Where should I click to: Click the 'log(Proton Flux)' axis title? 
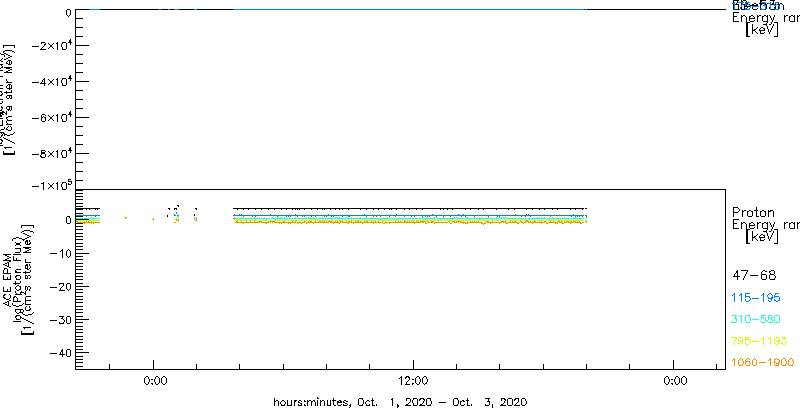pyautogui.click(x=17, y=279)
